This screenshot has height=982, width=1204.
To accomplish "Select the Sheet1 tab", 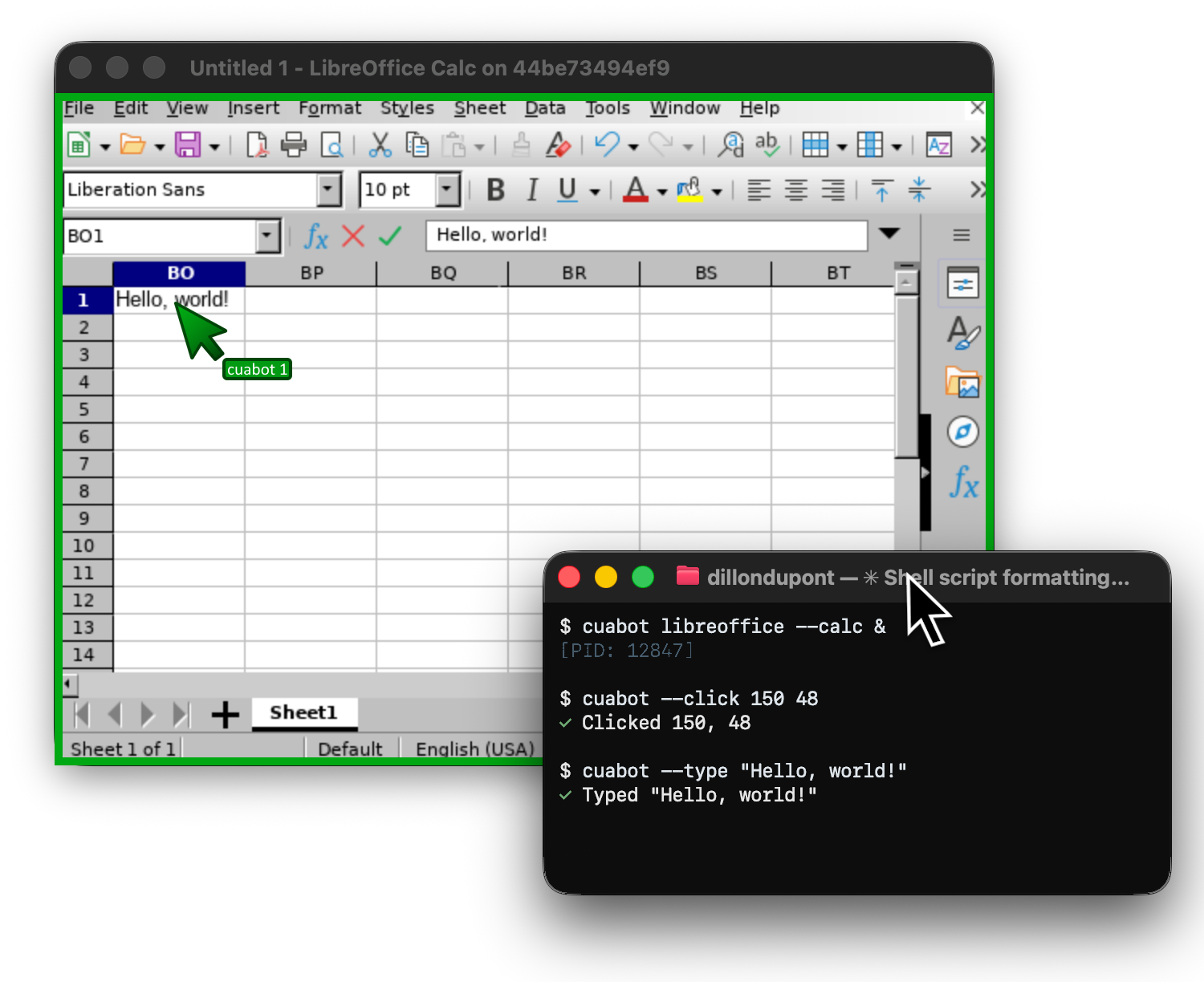I will tap(304, 712).
